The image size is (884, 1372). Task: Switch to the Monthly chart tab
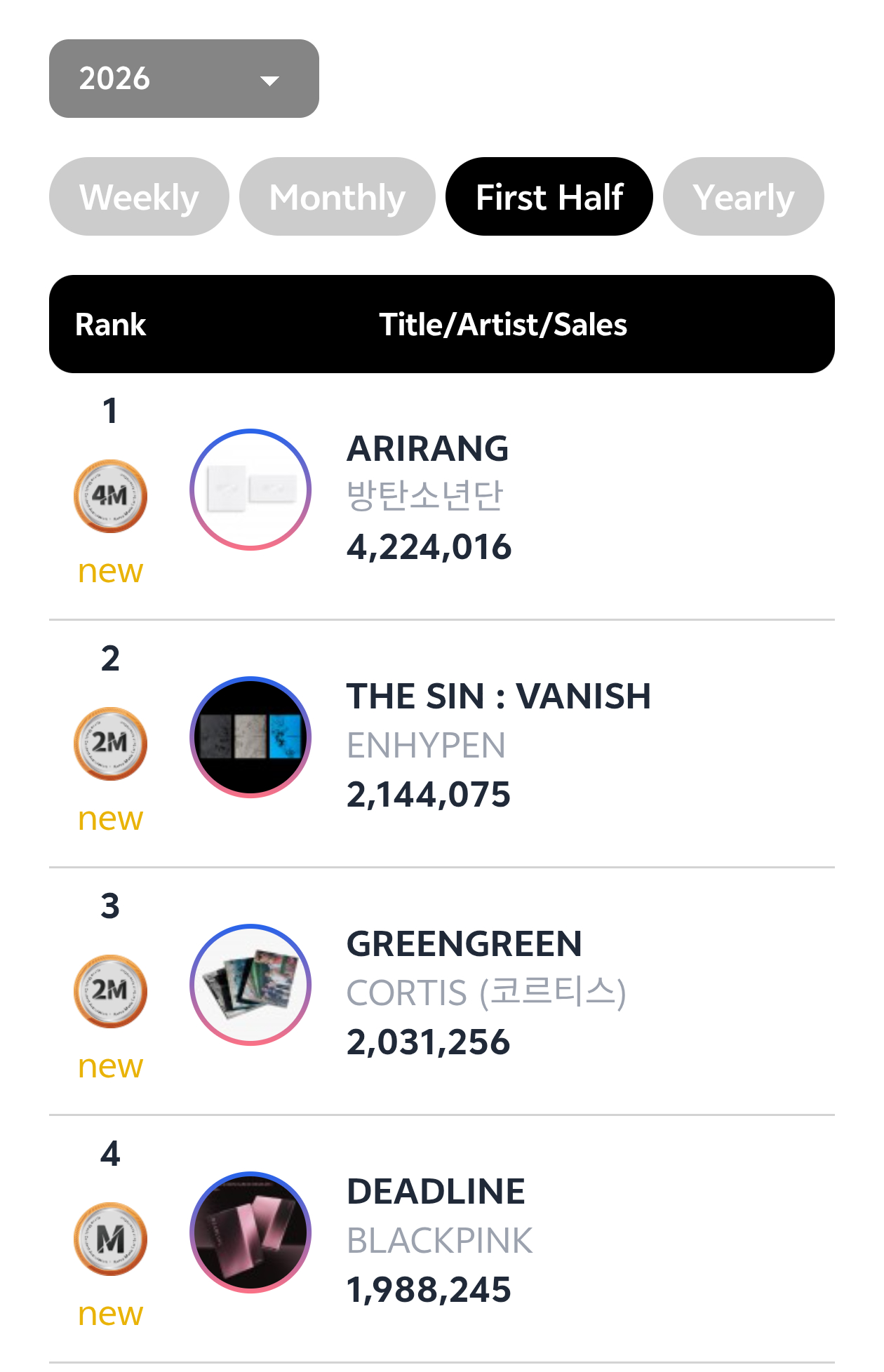[x=337, y=196]
